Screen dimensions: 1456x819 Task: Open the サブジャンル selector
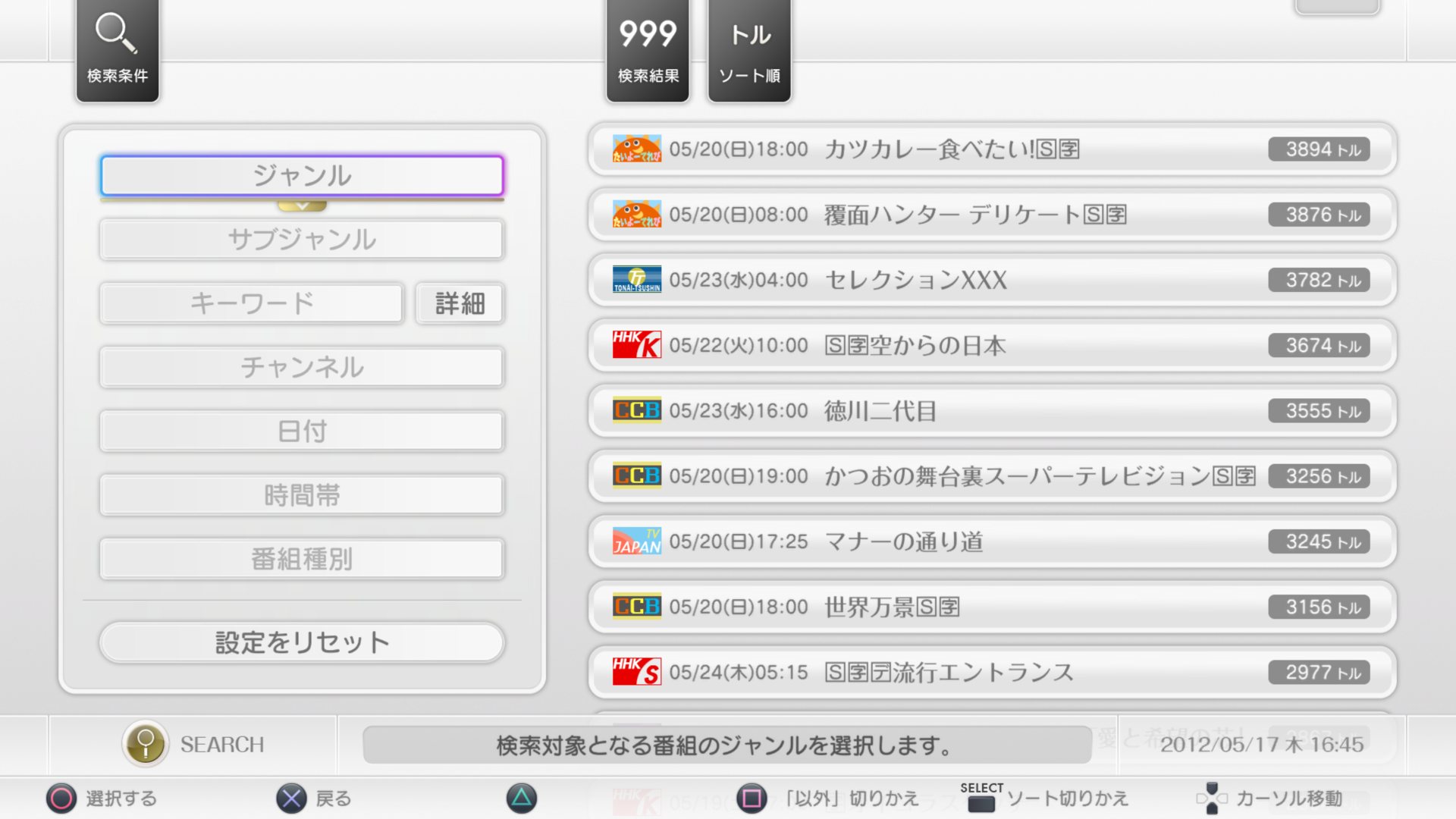302,240
